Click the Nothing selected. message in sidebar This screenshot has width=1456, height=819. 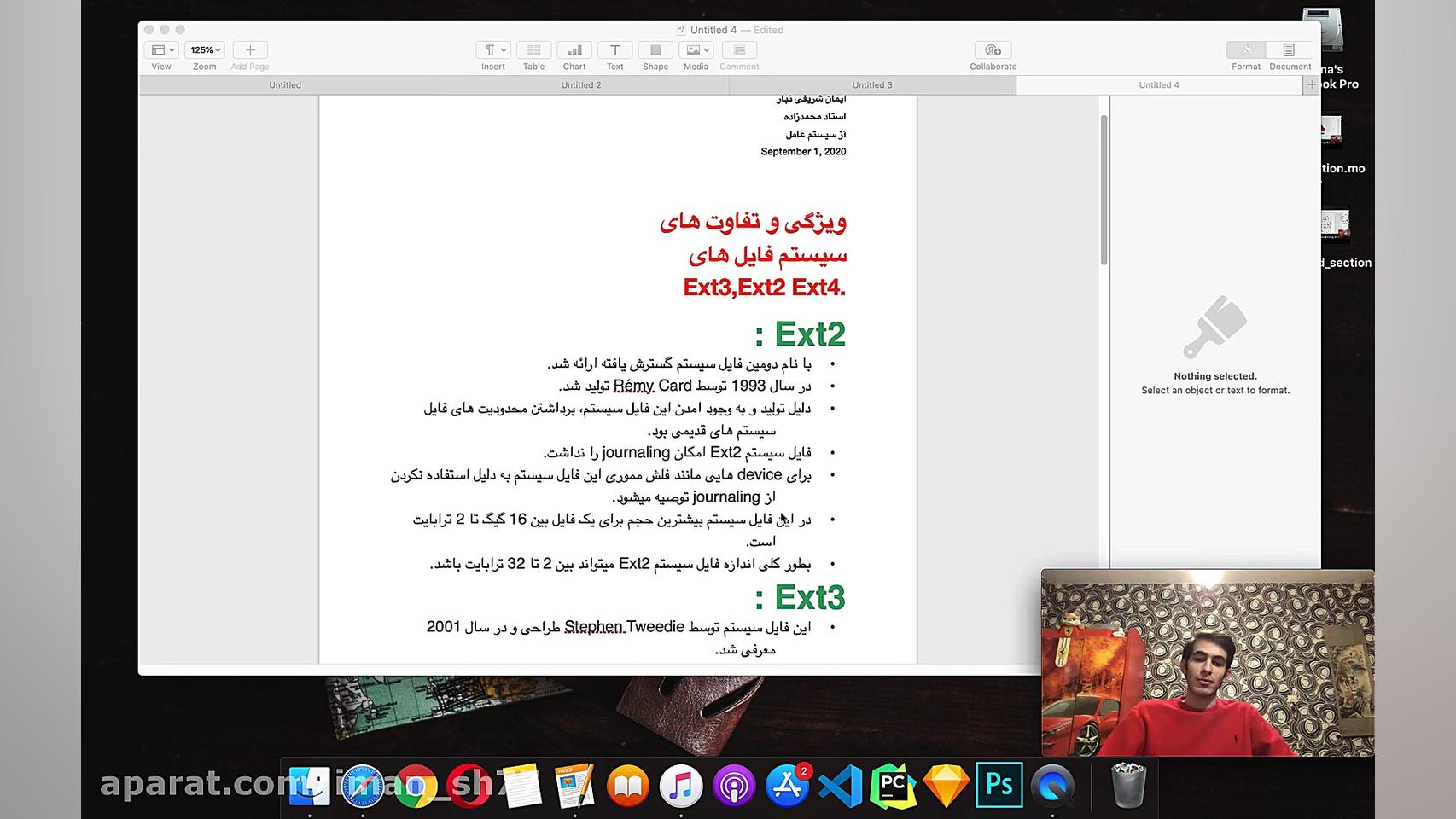pos(1215,376)
